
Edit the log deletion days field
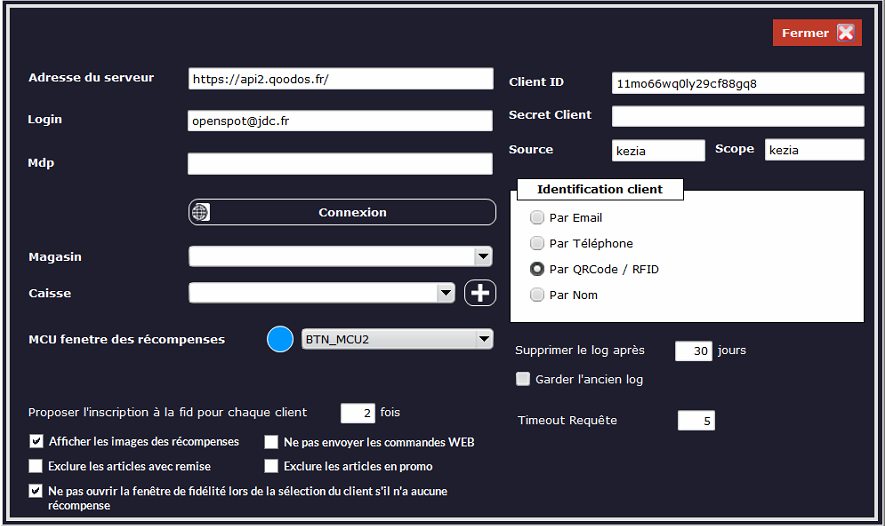(694, 351)
